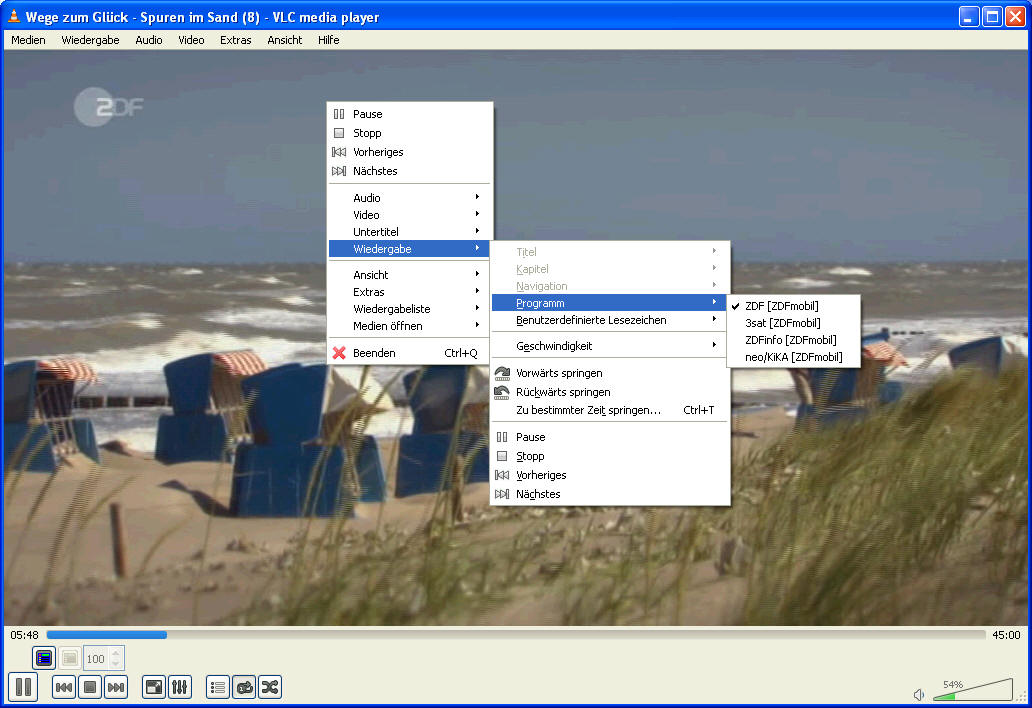Viewport: 1032px width, 708px height.
Task: Open the Audio menu in the menu bar
Action: (x=149, y=40)
